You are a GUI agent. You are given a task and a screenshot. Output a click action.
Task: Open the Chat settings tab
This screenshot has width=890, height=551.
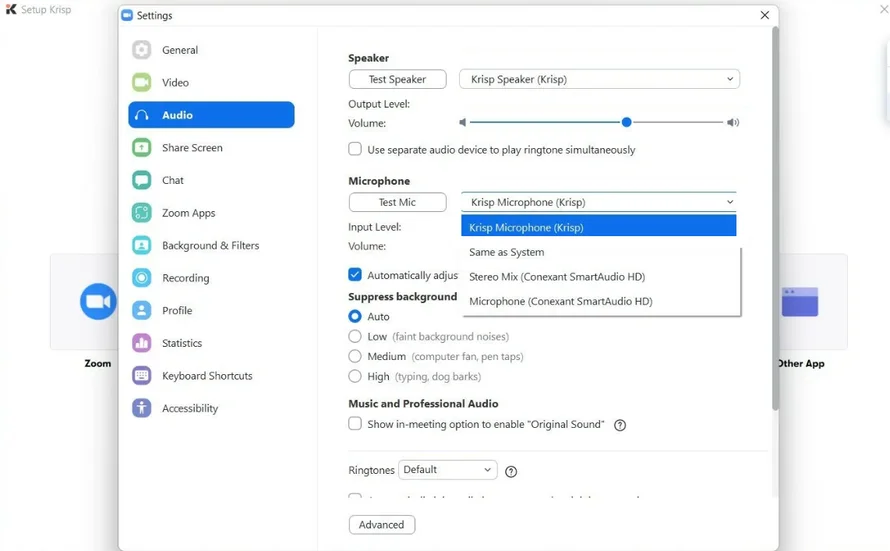211,180
